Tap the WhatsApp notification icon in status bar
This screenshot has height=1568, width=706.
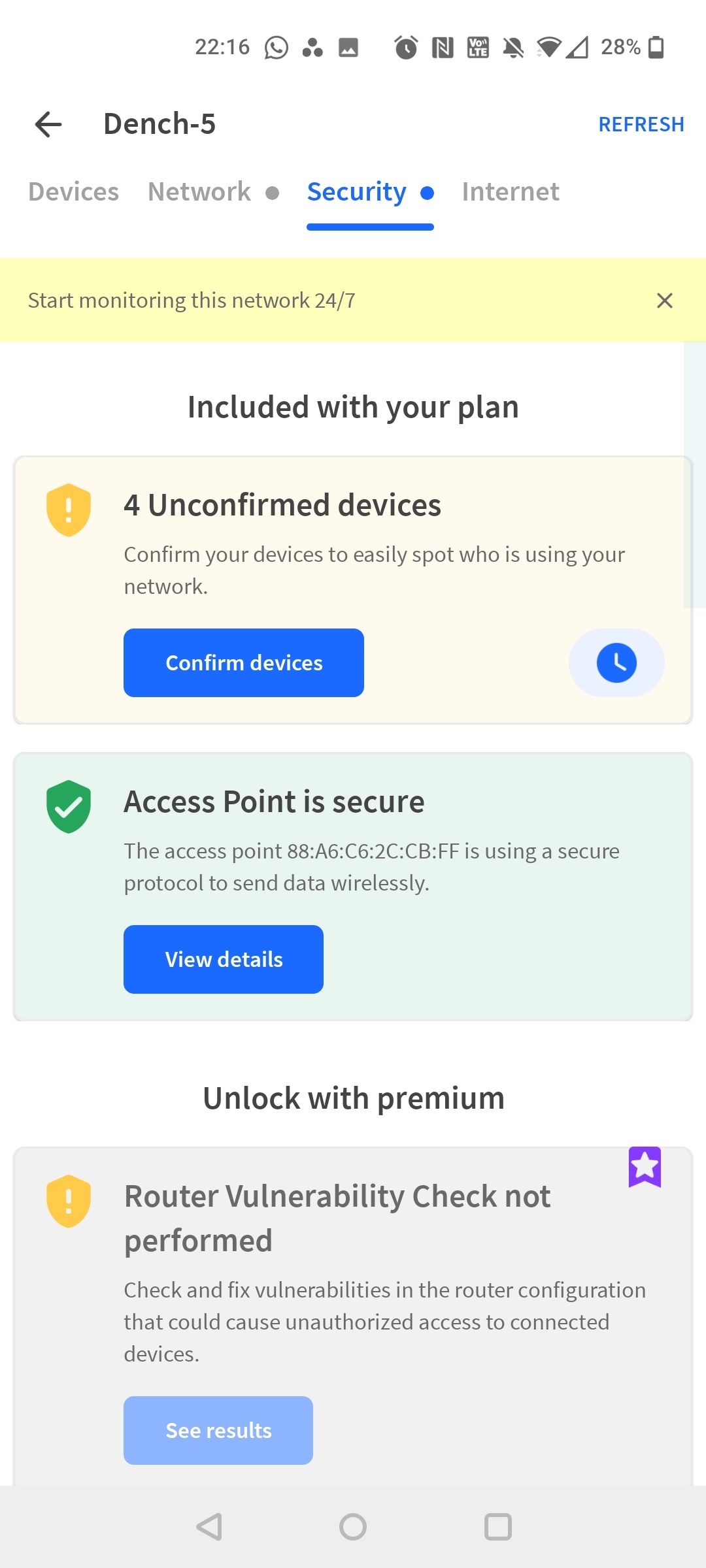click(x=276, y=48)
